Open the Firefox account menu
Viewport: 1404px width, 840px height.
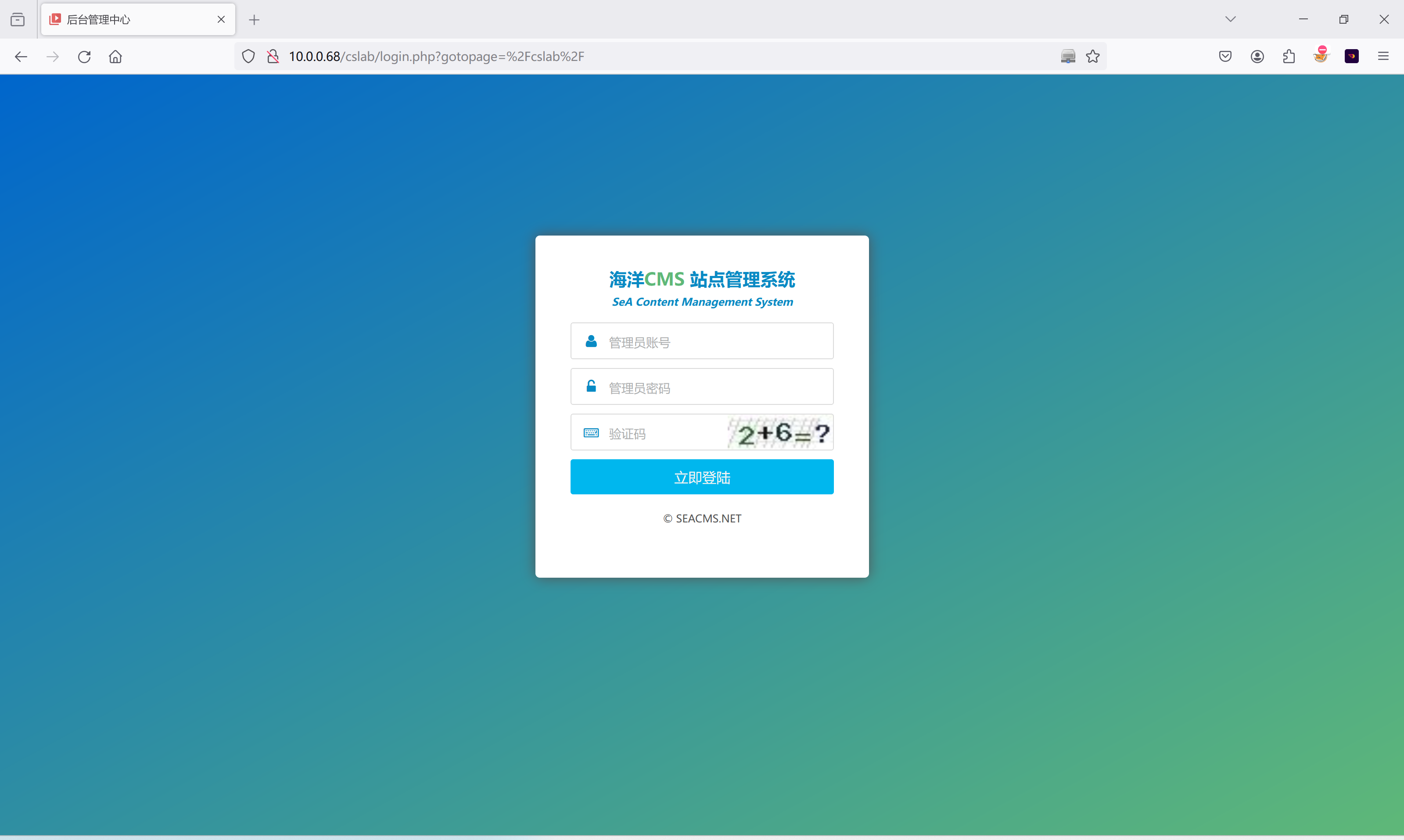pos(1257,56)
